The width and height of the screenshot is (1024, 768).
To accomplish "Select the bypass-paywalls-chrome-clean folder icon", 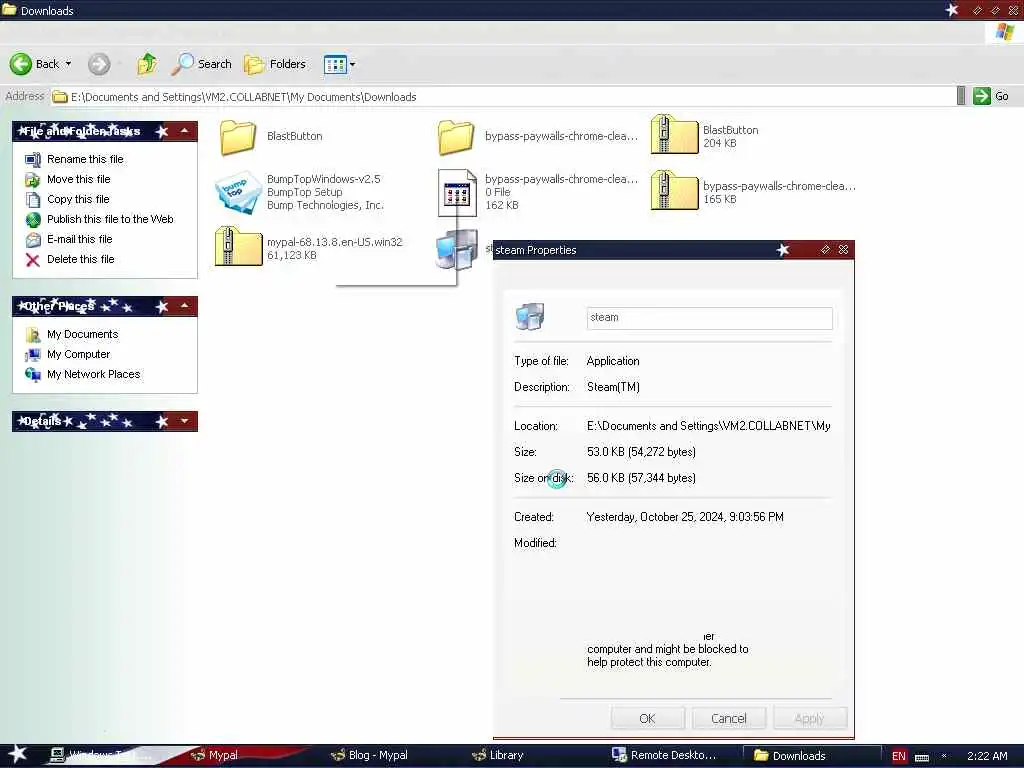I will [x=456, y=136].
